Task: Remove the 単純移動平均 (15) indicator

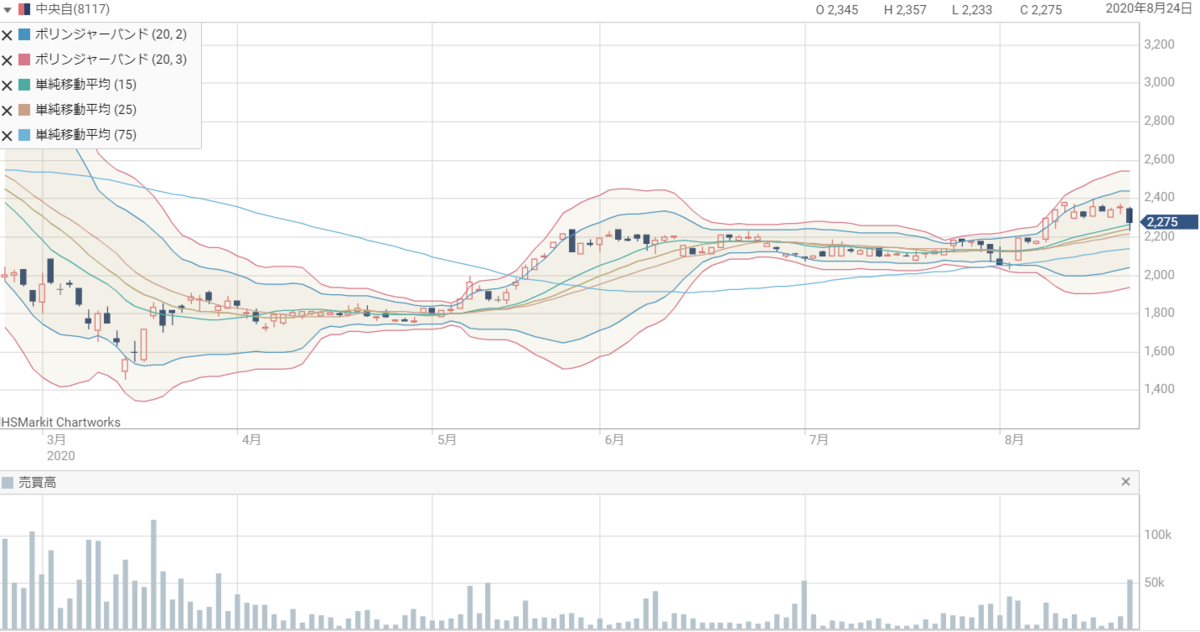Action: click(x=7, y=85)
